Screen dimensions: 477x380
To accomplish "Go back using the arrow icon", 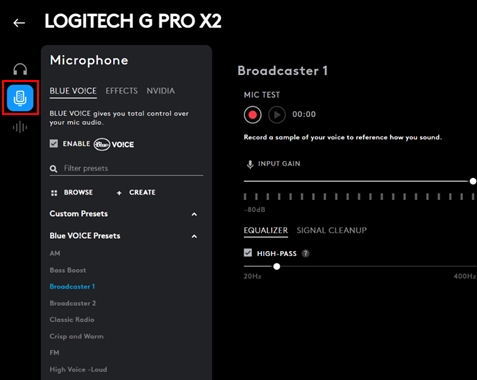I will coord(19,23).
